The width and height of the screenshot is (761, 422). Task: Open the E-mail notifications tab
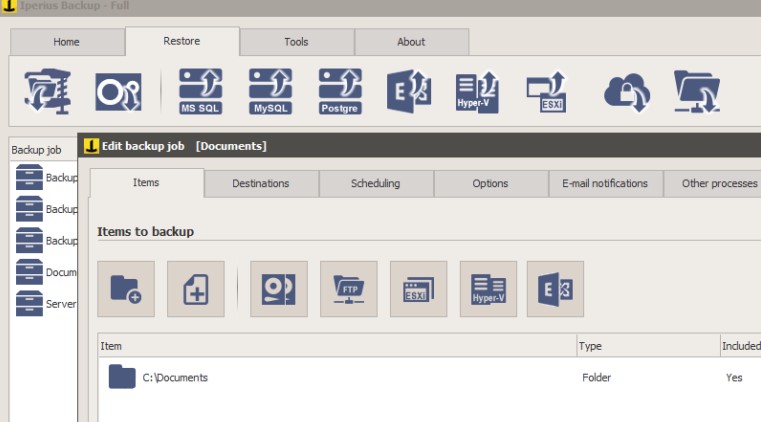[605, 183]
